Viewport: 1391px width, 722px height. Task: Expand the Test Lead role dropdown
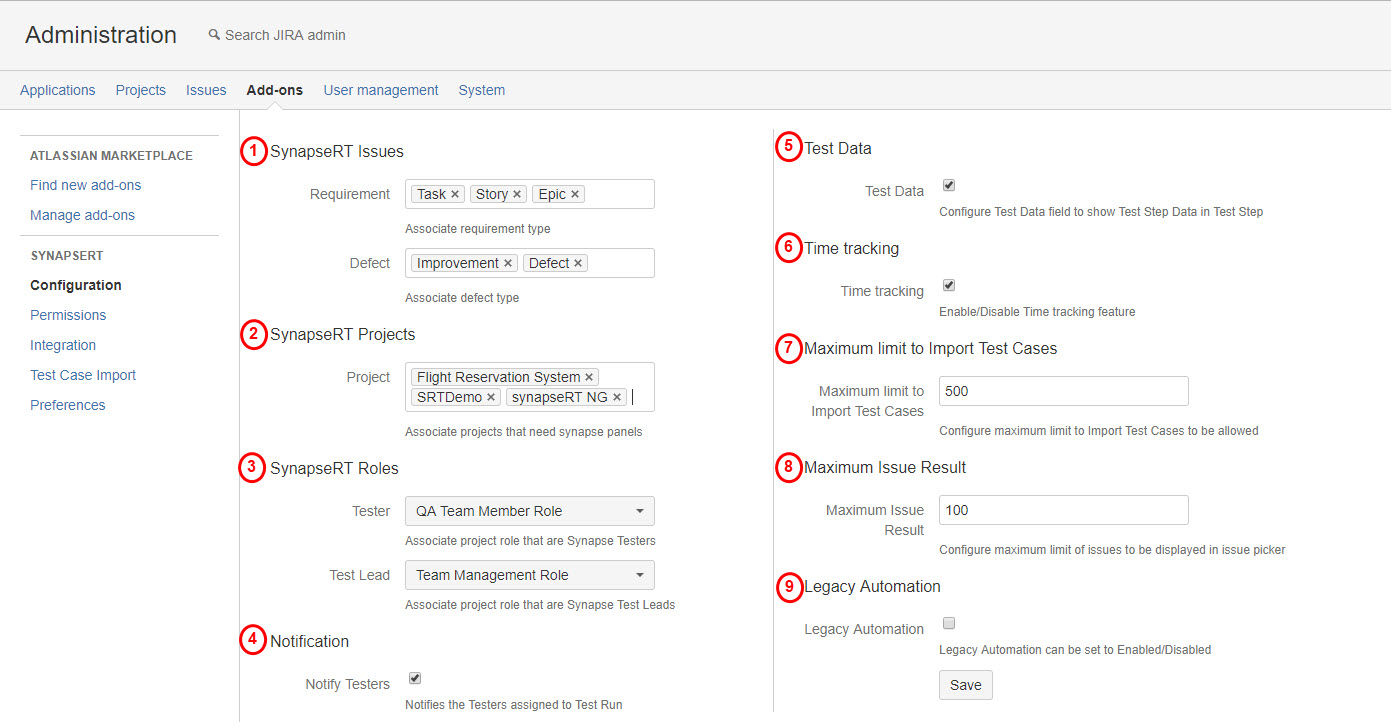click(x=529, y=575)
